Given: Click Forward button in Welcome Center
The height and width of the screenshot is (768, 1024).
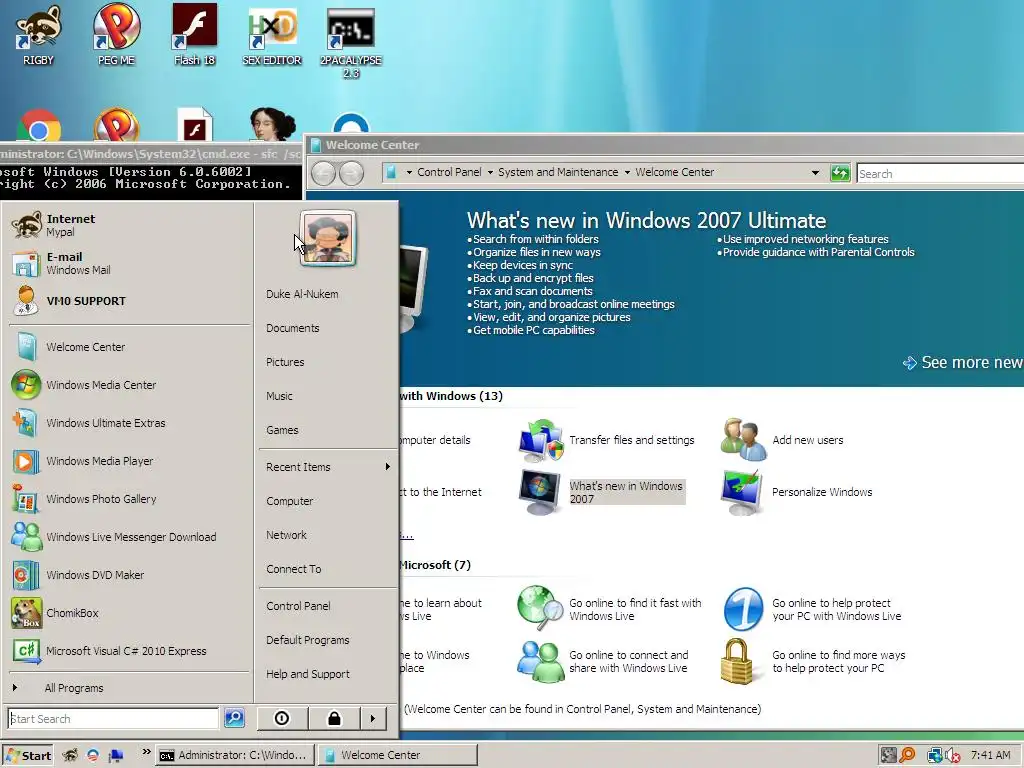Looking at the screenshot, I should pos(351,172).
